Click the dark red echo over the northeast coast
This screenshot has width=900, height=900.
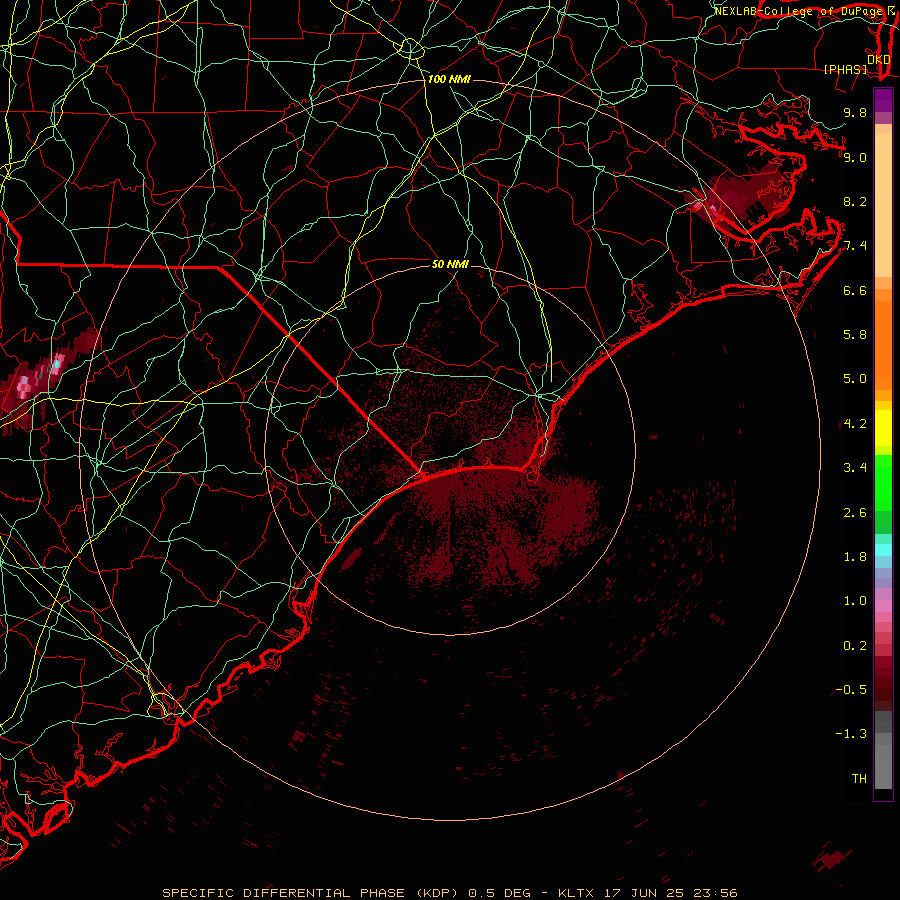pyautogui.click(x=740, y=198)
